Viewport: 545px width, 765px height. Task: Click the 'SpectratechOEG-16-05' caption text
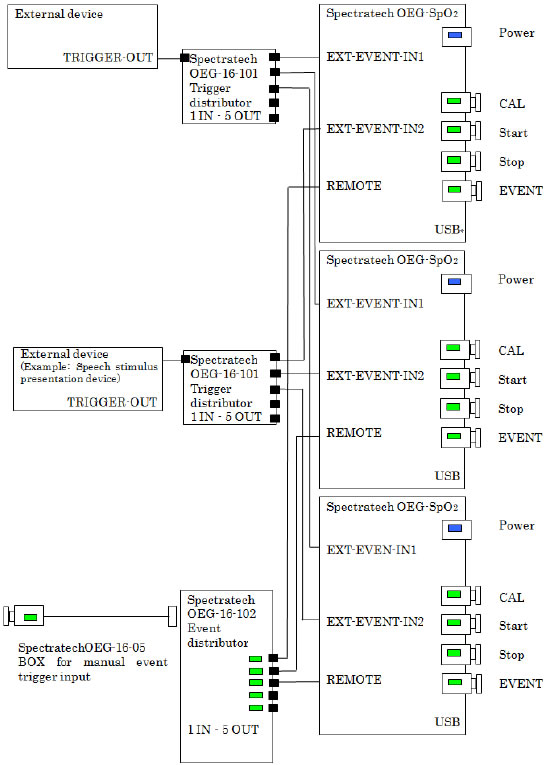point(81,648)
